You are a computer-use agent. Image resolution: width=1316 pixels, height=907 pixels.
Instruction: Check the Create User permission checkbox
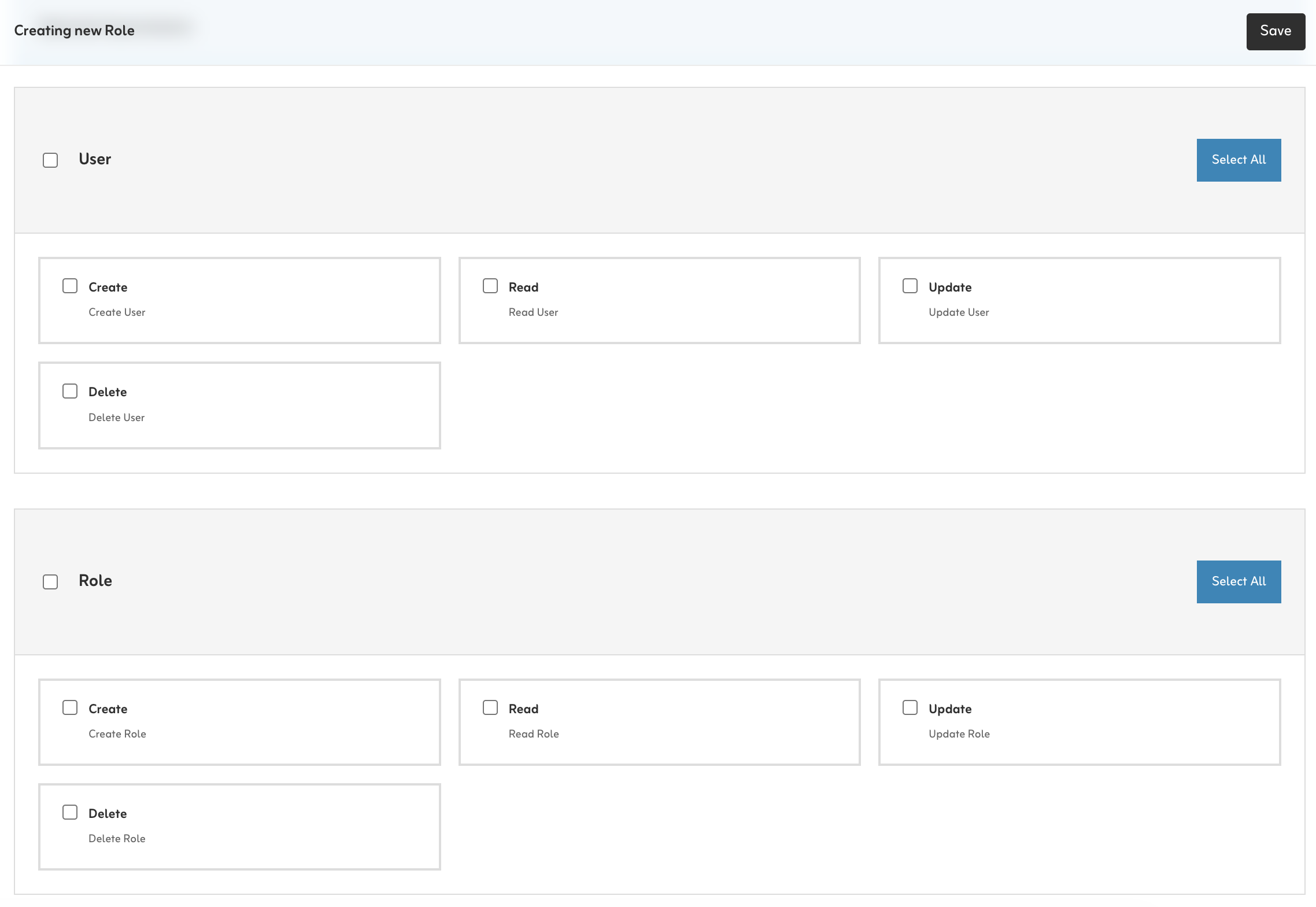click(69, 286)
